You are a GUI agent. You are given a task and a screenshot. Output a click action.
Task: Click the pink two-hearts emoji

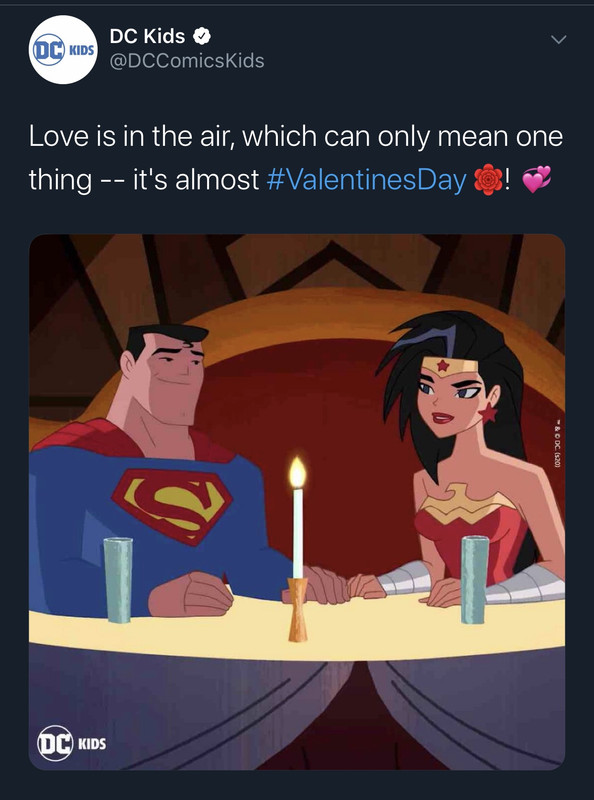(538, 179)
